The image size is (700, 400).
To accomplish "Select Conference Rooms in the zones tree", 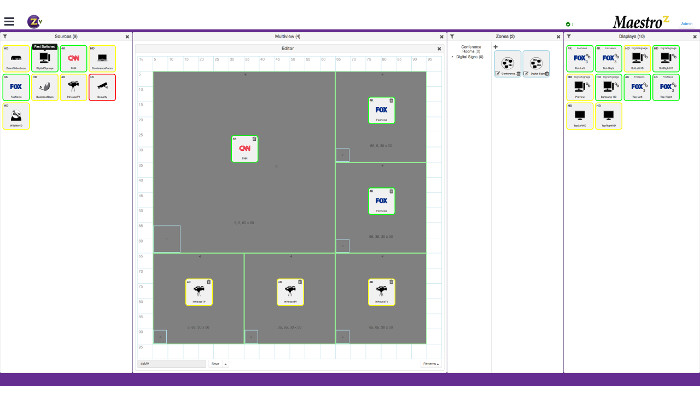I will click(471, 49).
